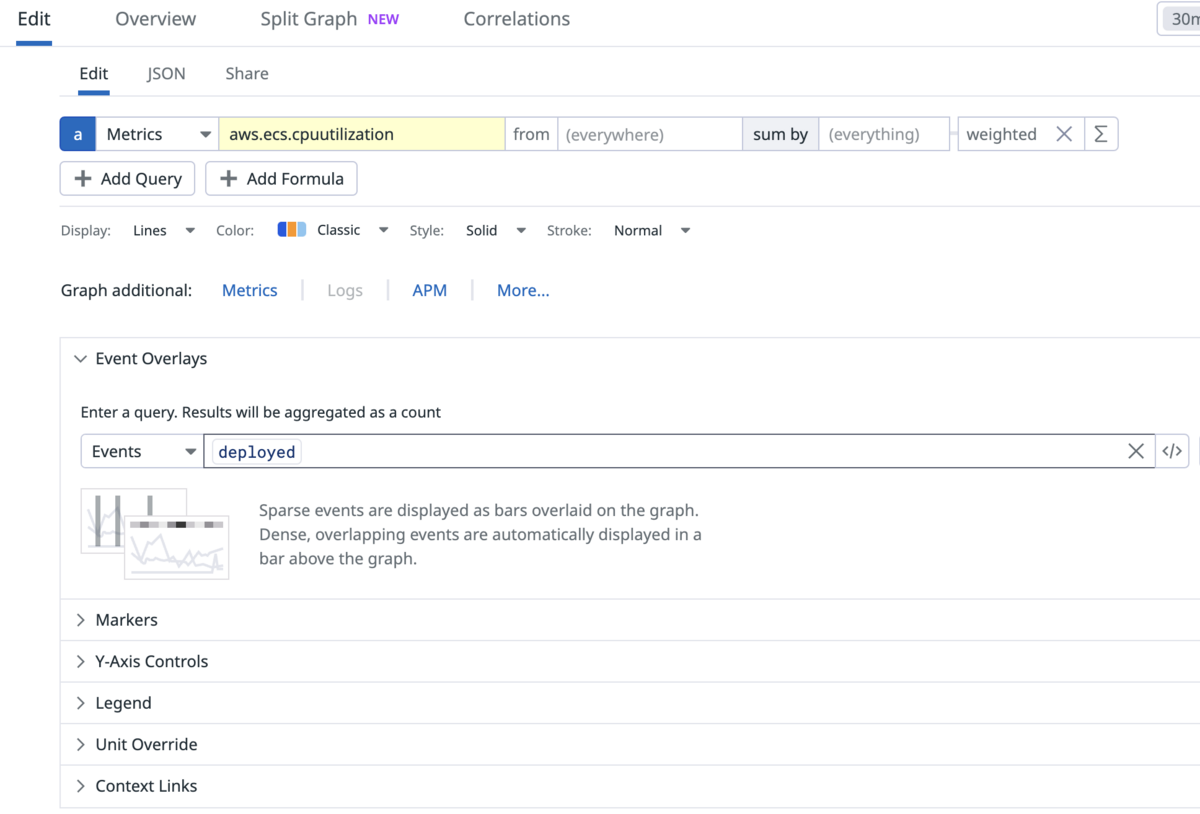Open the Metrics source dropdown

[x=158, y=134]
